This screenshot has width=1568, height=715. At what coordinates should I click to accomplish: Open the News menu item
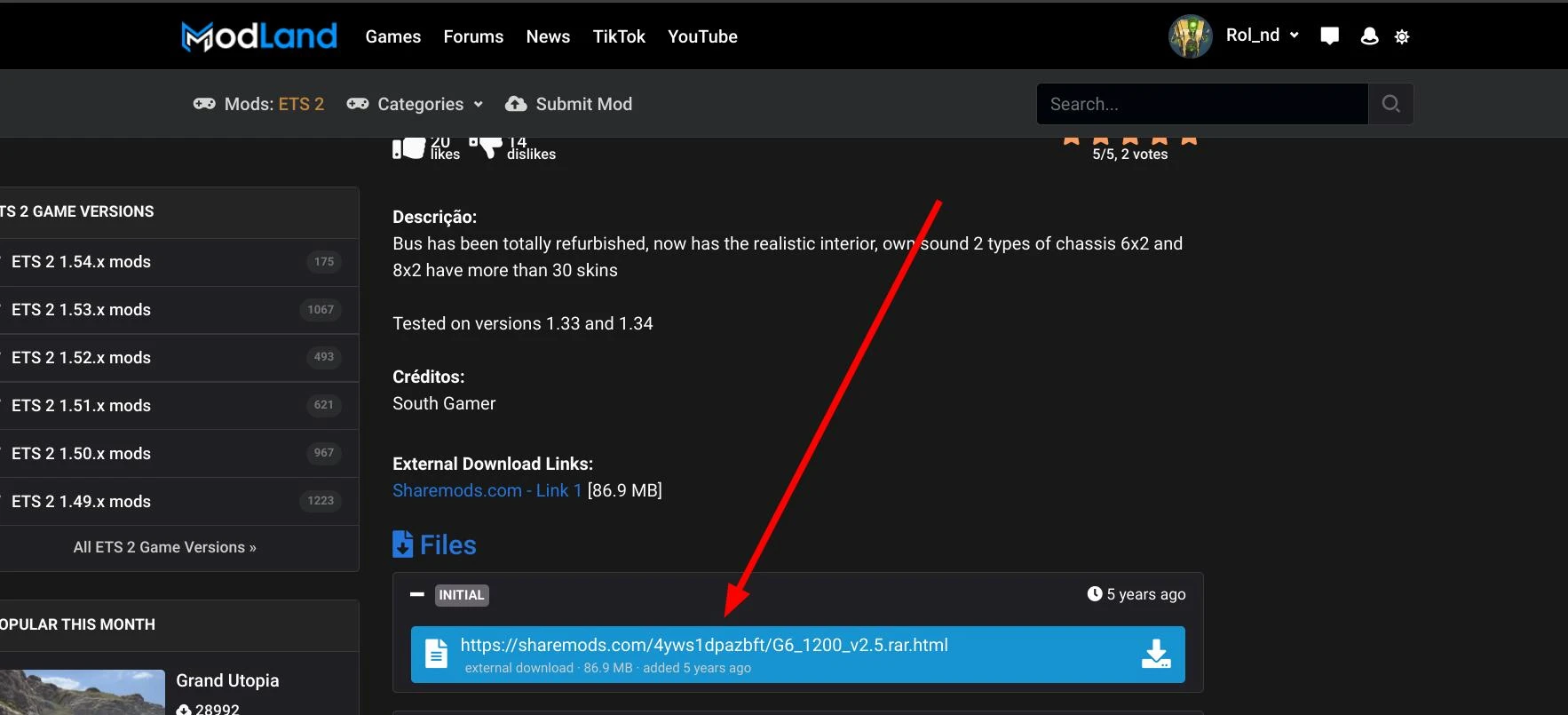click(548, 36)
